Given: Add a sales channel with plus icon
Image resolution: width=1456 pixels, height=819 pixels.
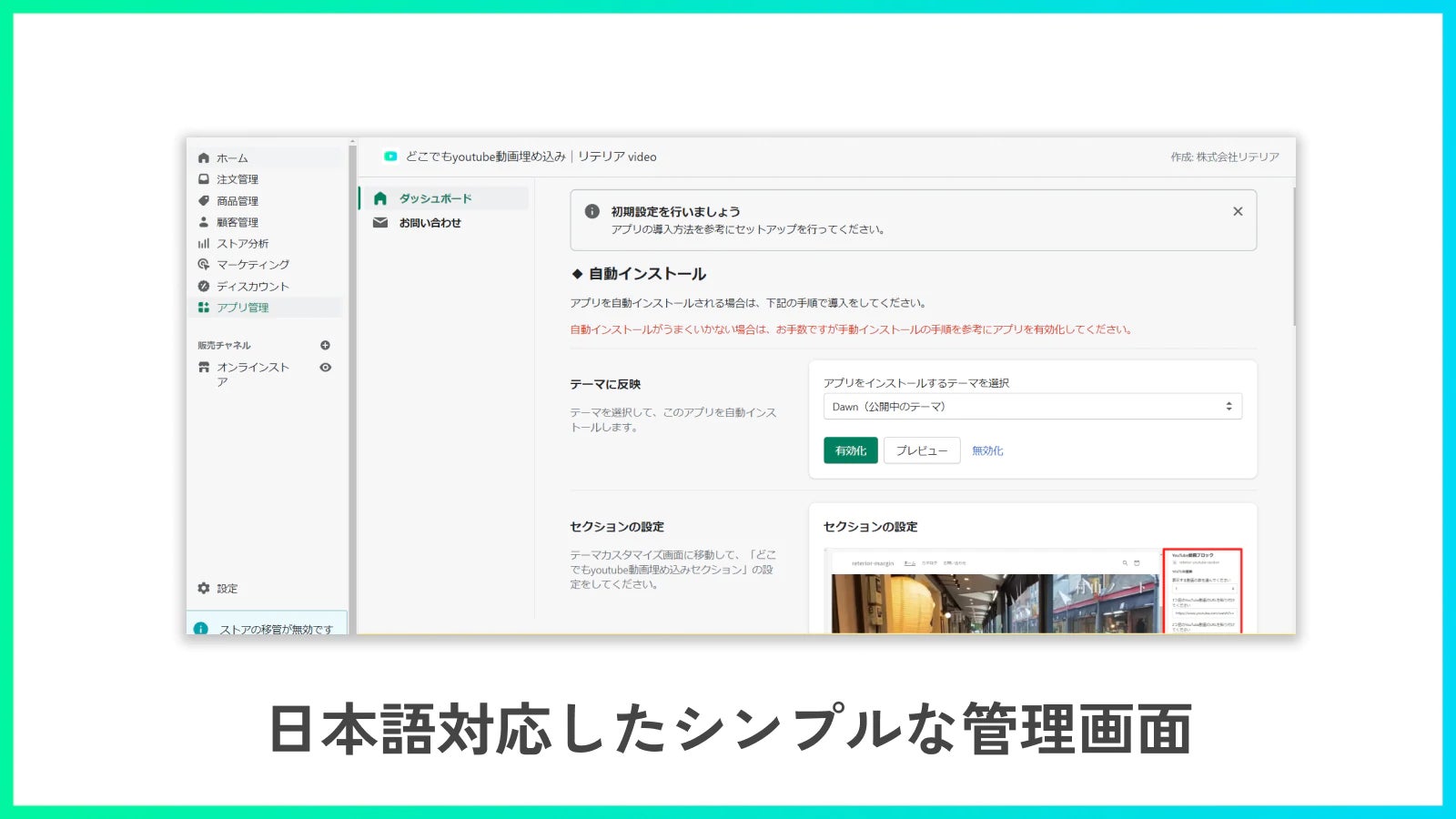Looking at the screenshot, I should click(325, 346).
